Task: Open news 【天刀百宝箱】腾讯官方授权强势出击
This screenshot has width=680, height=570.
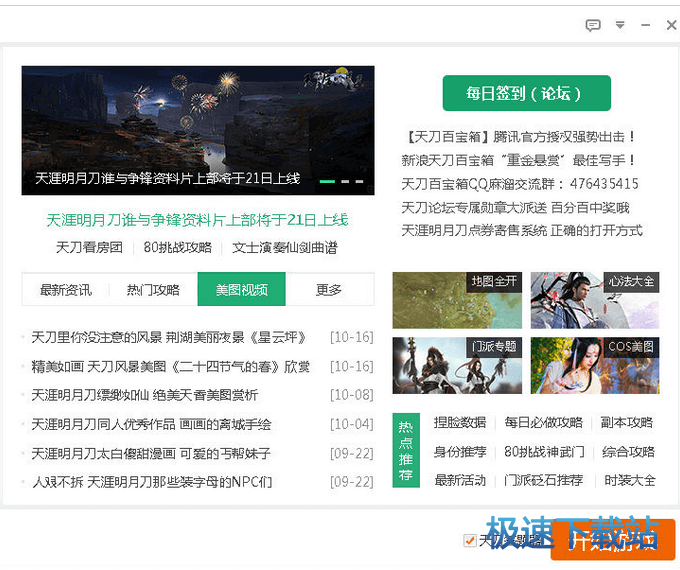Action: [519, 137]
